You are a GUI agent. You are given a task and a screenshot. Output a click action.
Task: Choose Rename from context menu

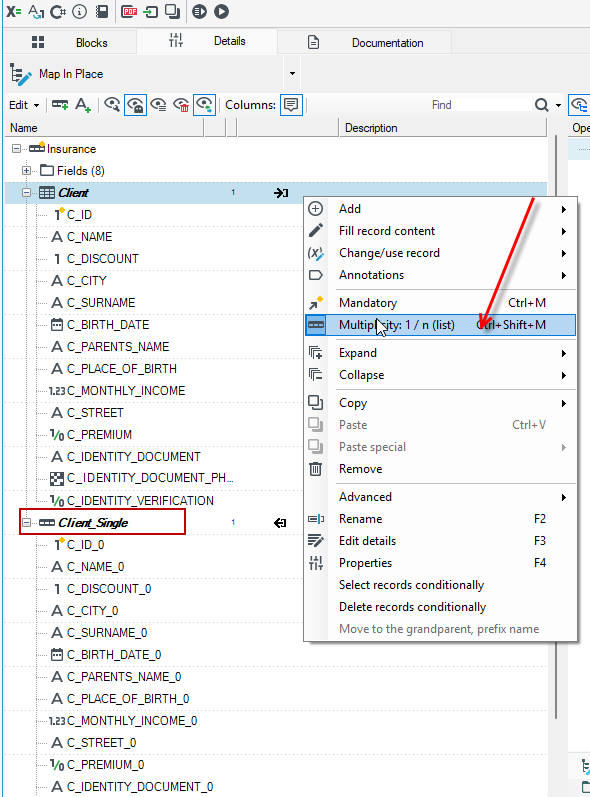point(440,519)
